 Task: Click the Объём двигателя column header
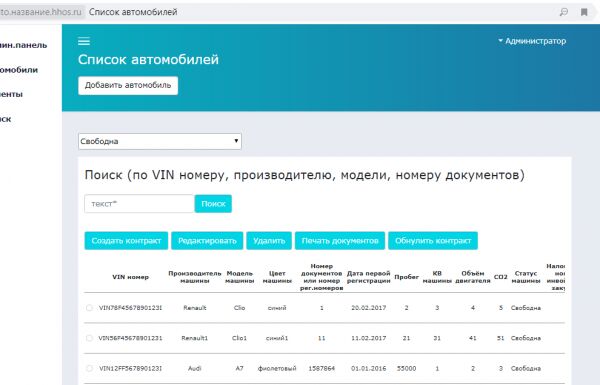tap(473, 277)
